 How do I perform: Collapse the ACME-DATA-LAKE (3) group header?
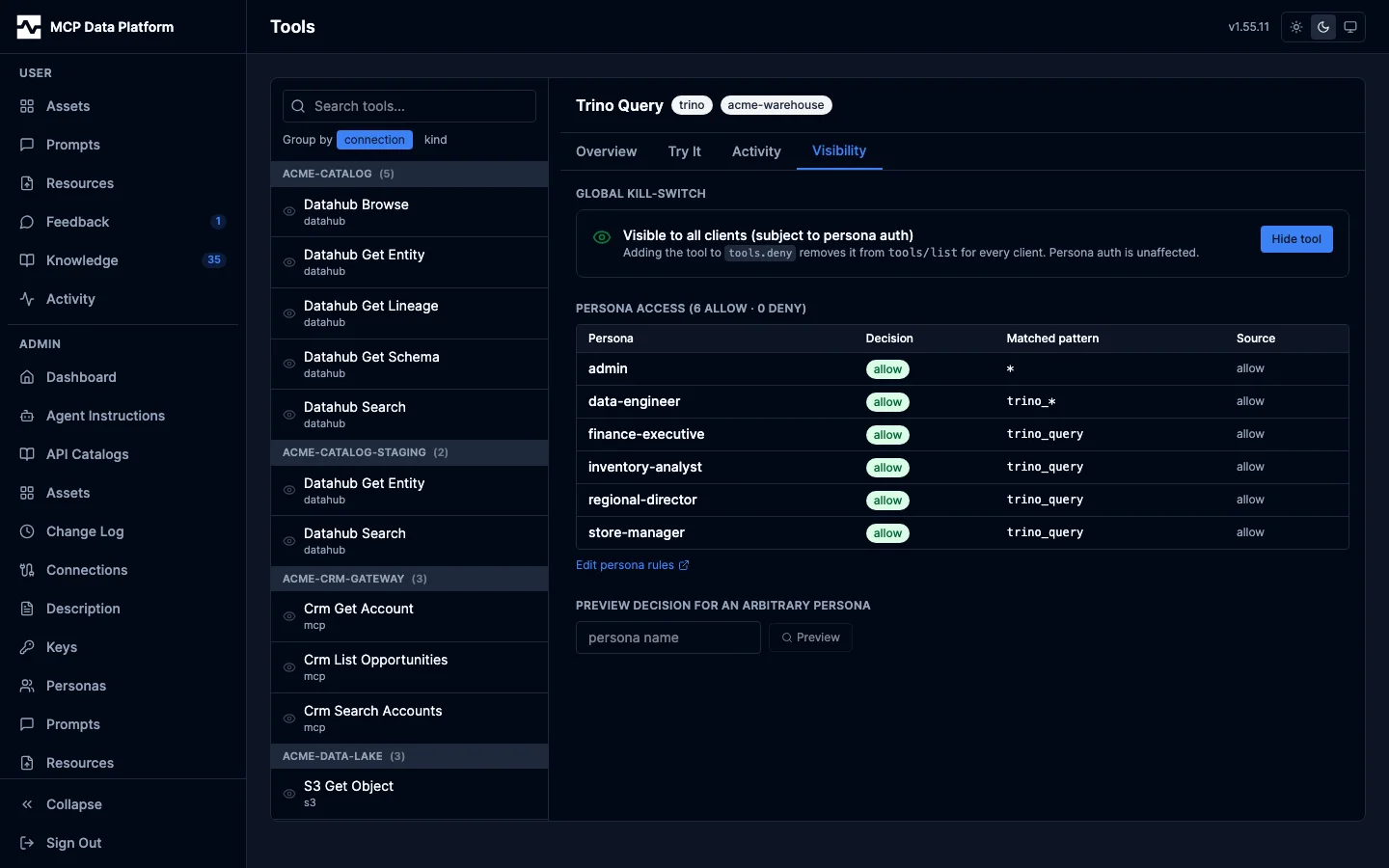[x=409, y=756]
